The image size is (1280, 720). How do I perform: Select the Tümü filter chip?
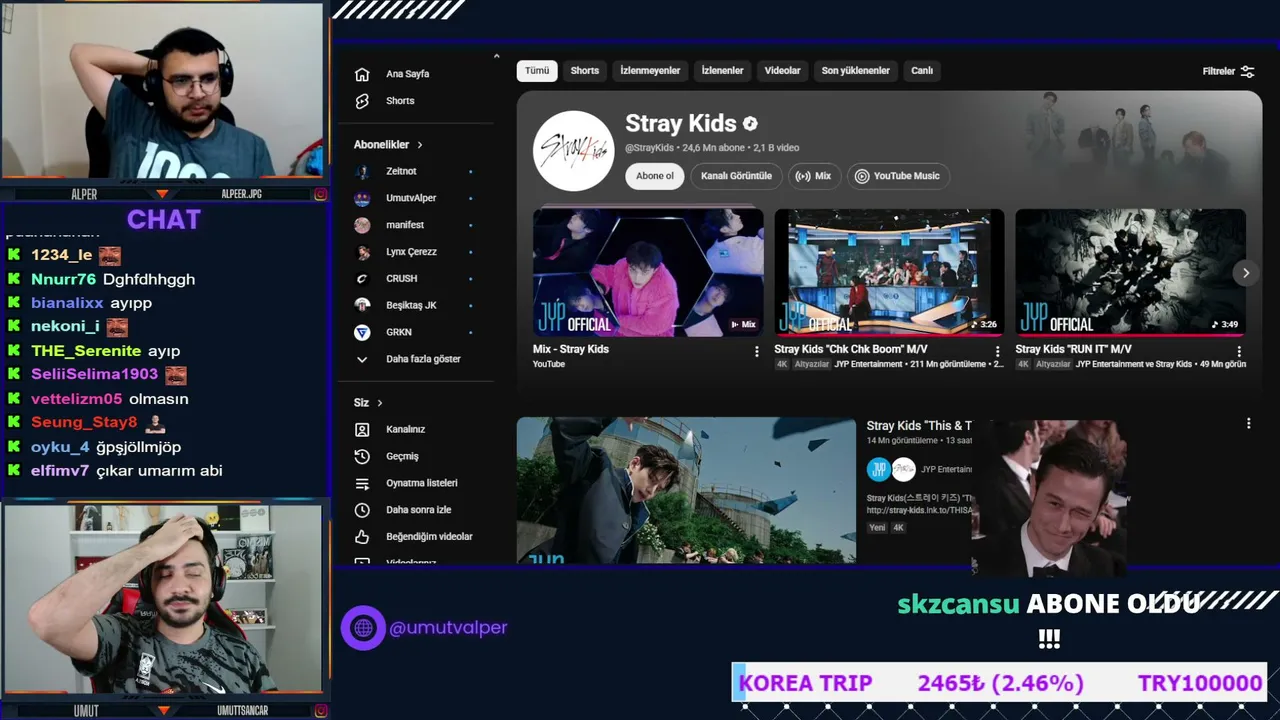[x=537, y=71]
